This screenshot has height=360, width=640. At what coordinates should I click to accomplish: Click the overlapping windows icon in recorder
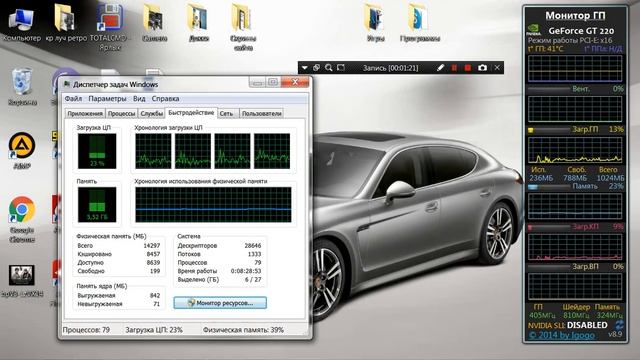click(x=316, y=68)
